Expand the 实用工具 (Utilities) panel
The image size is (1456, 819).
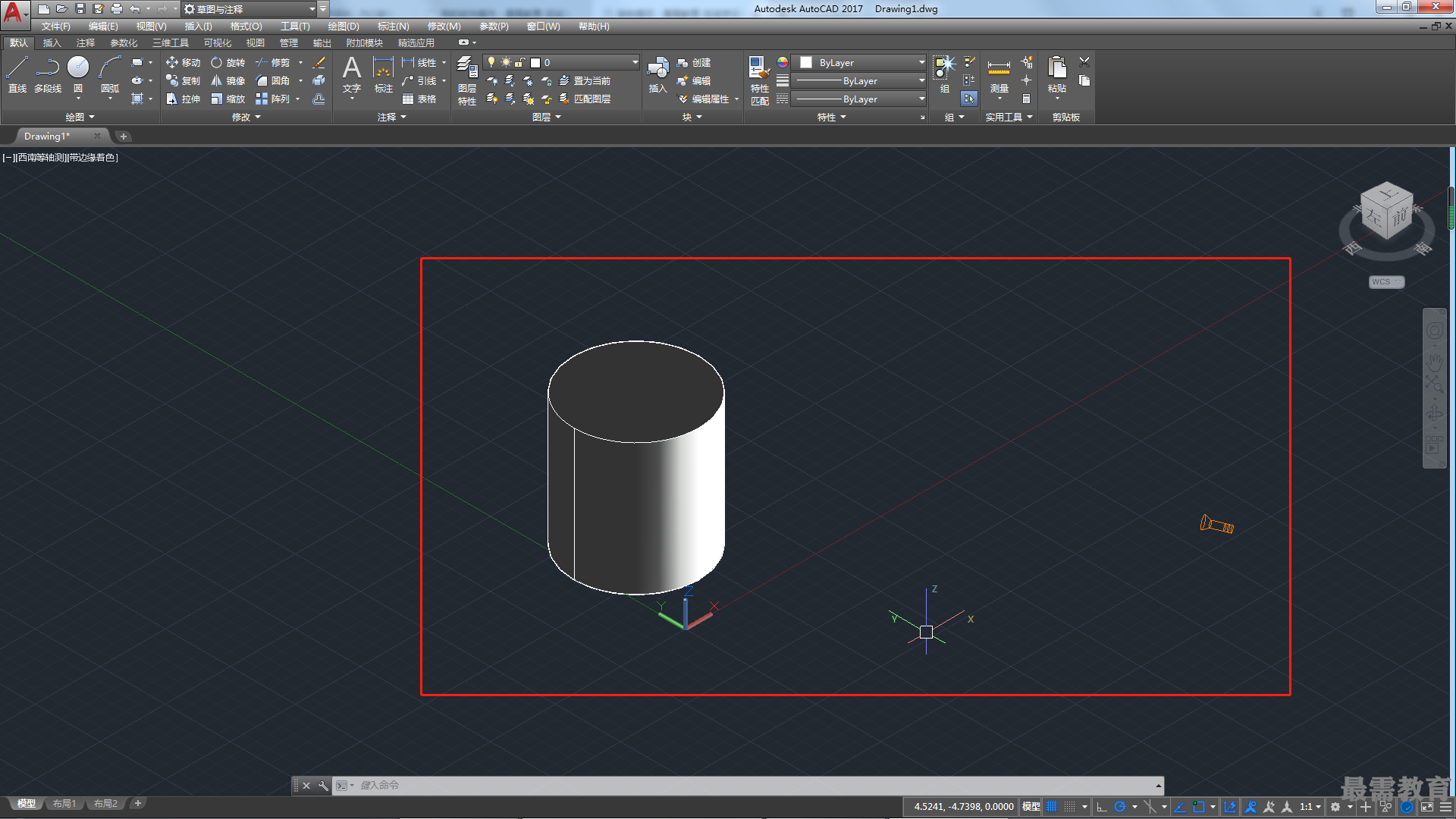click(1009, 117)
